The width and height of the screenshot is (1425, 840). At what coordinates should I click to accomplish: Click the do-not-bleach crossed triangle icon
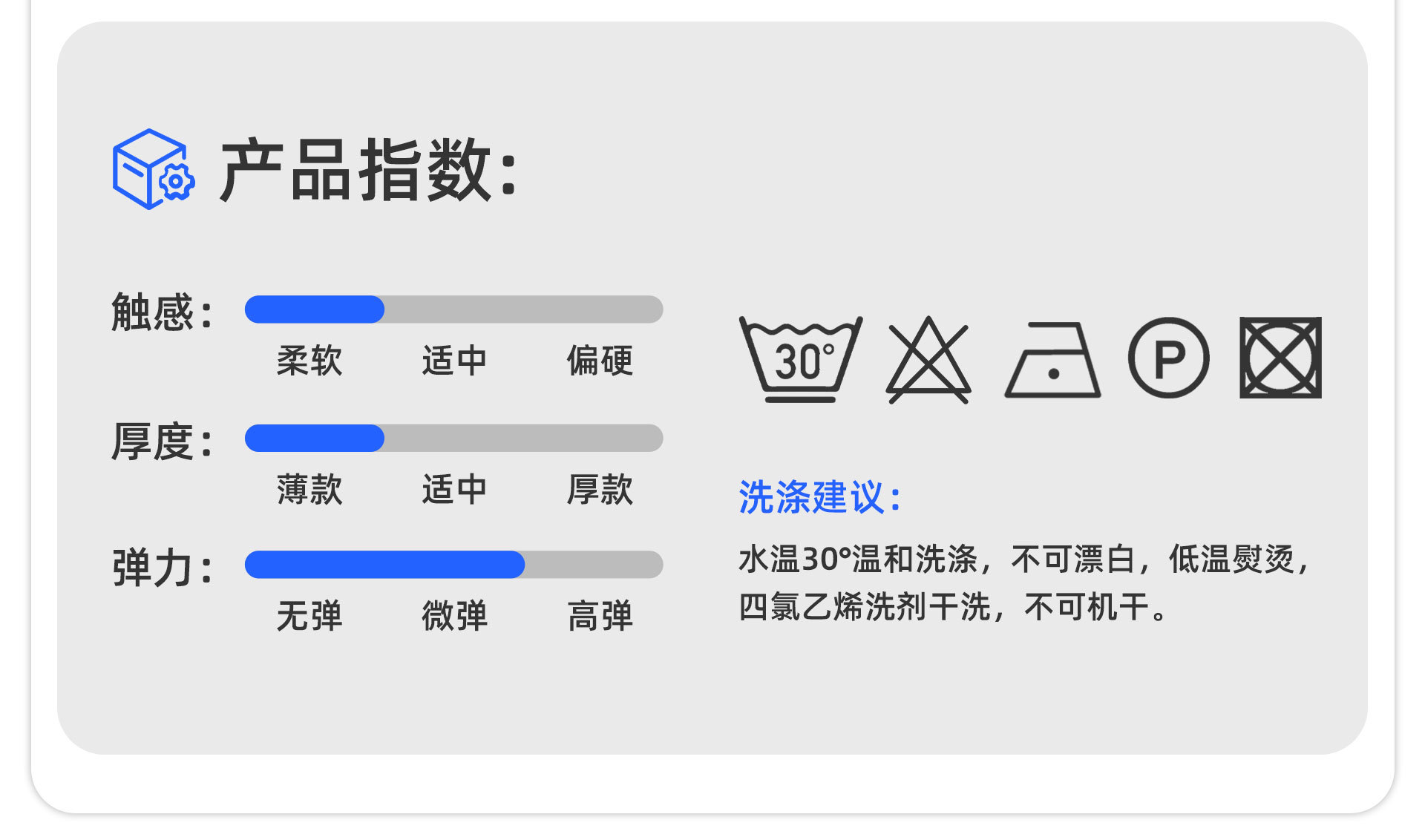tap(928, 360)
